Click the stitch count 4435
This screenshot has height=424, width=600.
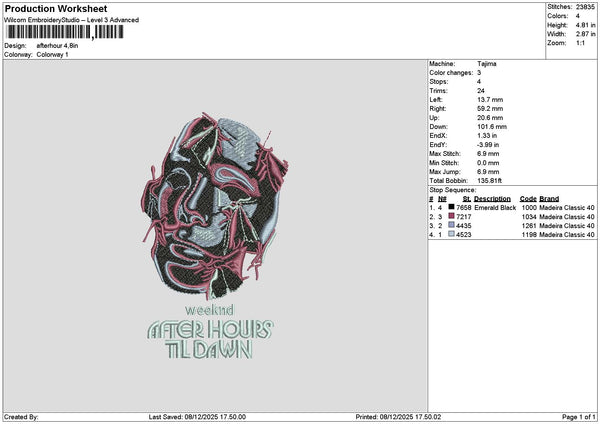click(464, 226)
